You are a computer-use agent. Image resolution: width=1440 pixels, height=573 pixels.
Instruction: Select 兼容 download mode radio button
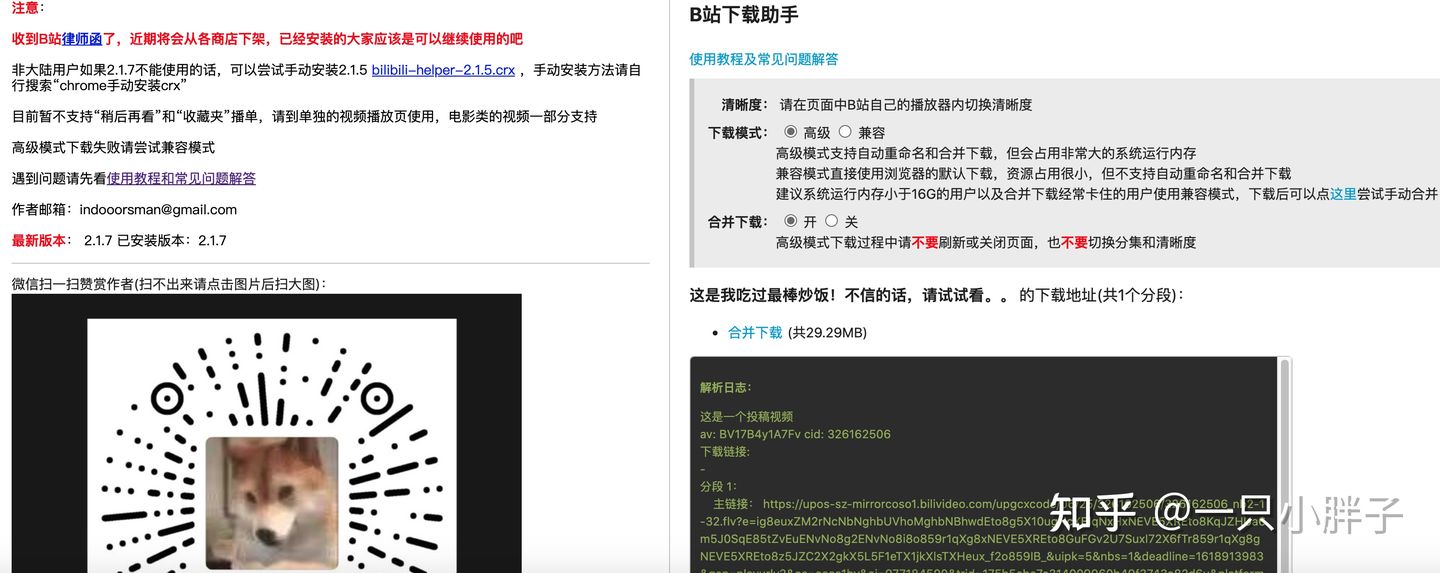[845, 131]
